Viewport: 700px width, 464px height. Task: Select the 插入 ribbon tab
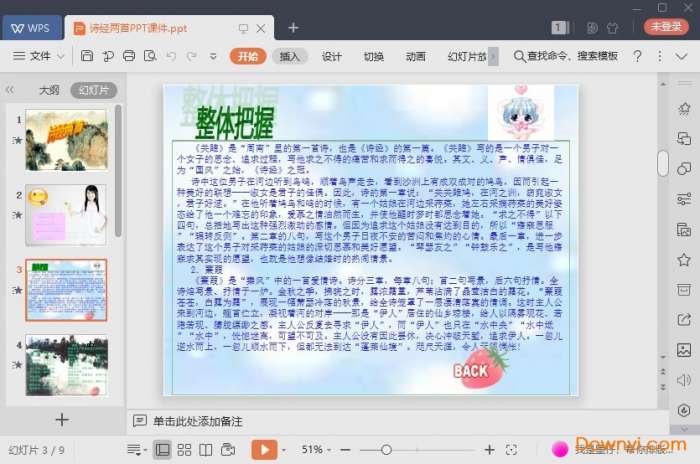289,56
